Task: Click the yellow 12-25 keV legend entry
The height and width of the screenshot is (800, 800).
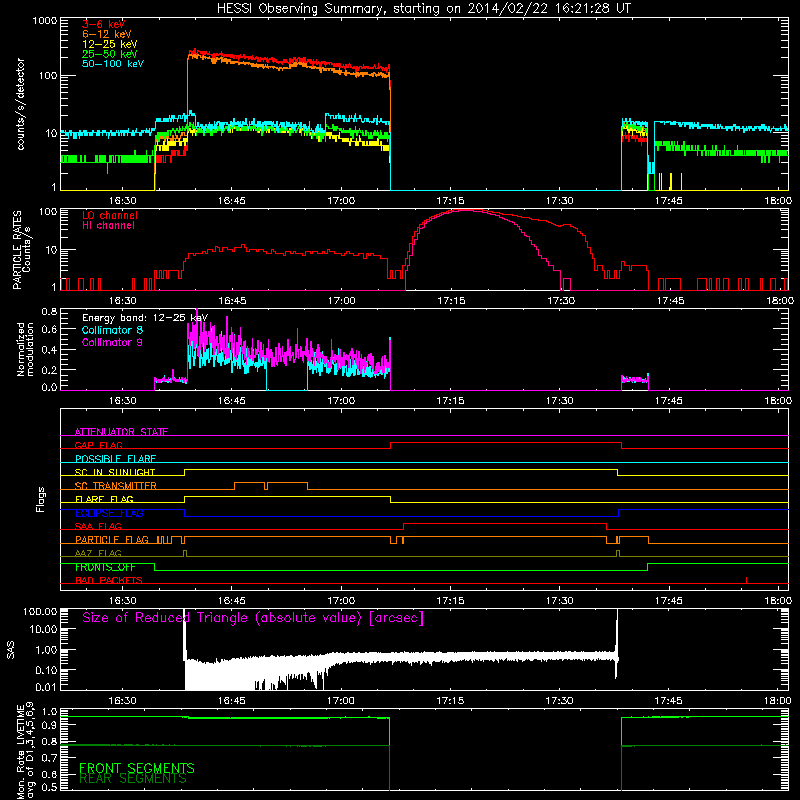Action: tap(110, 44)
